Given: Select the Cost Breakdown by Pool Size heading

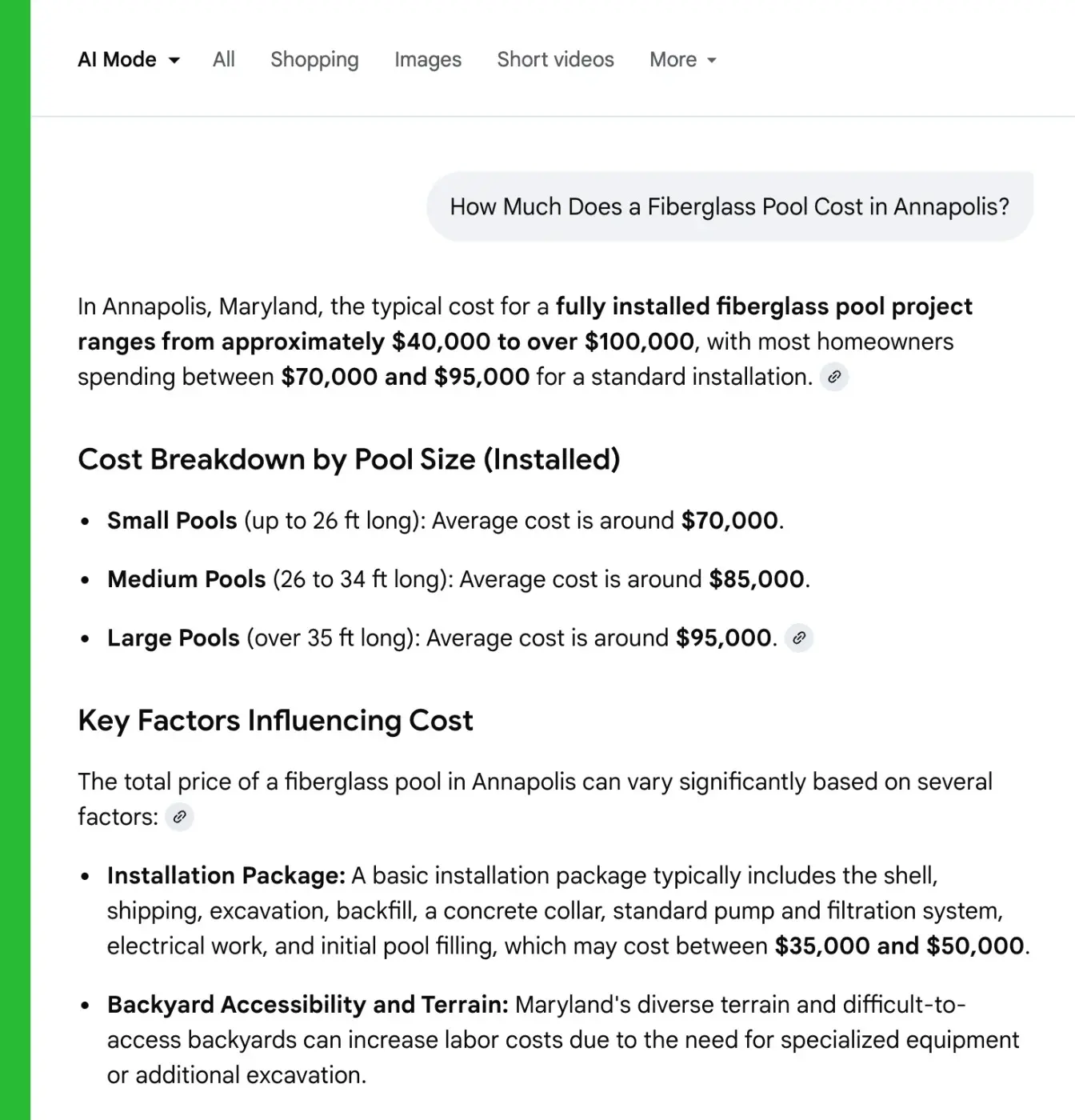Looking at the screenshot, I should (x=349, y=459).
